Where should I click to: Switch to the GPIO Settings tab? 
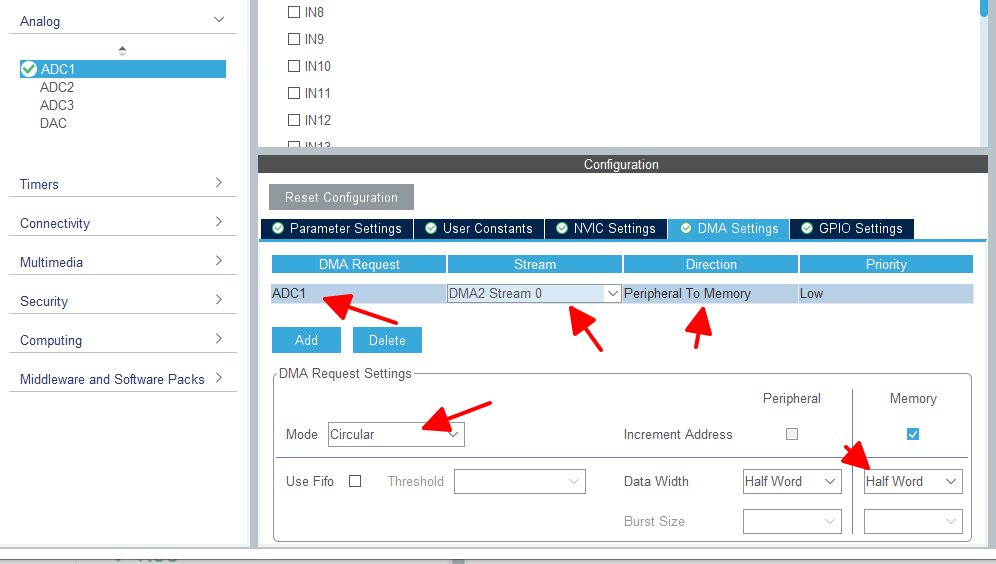852,229
